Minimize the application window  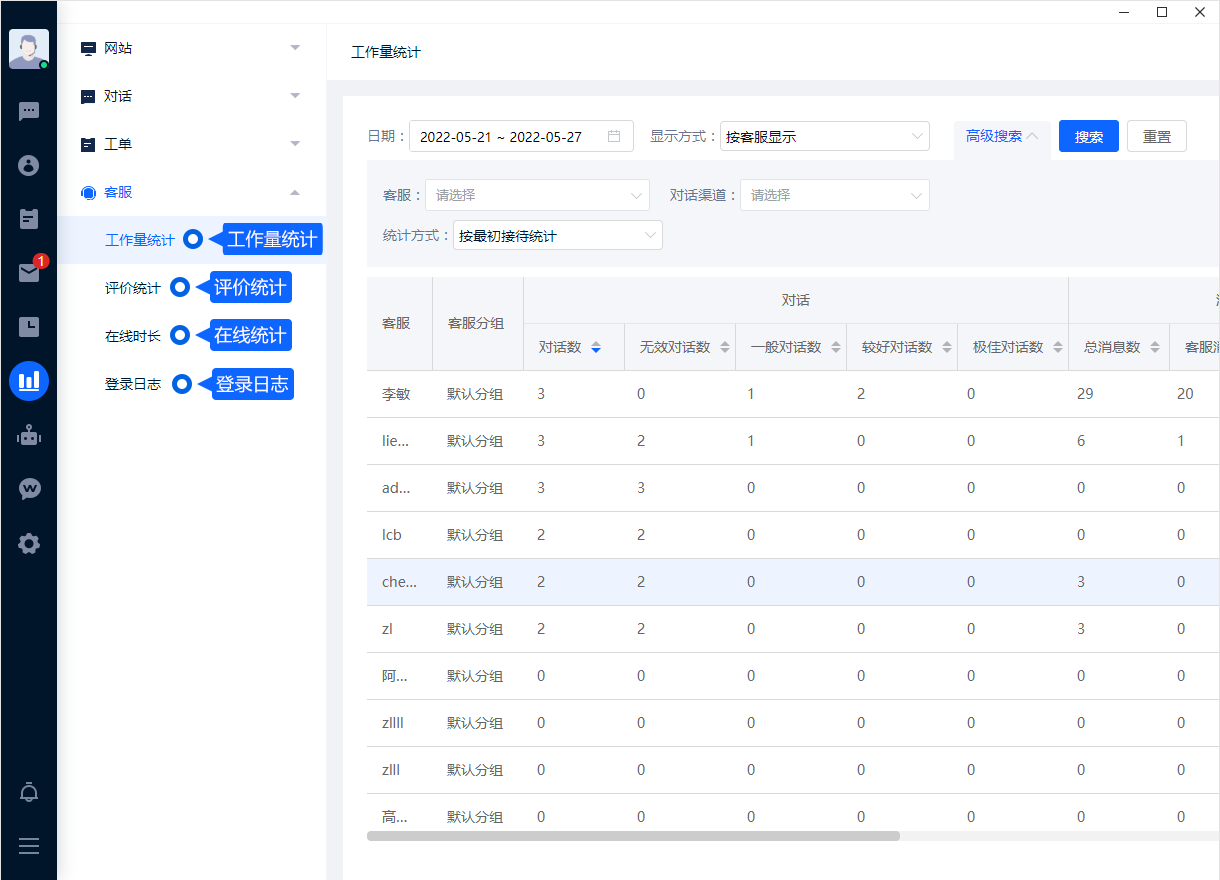[1124, 12]
